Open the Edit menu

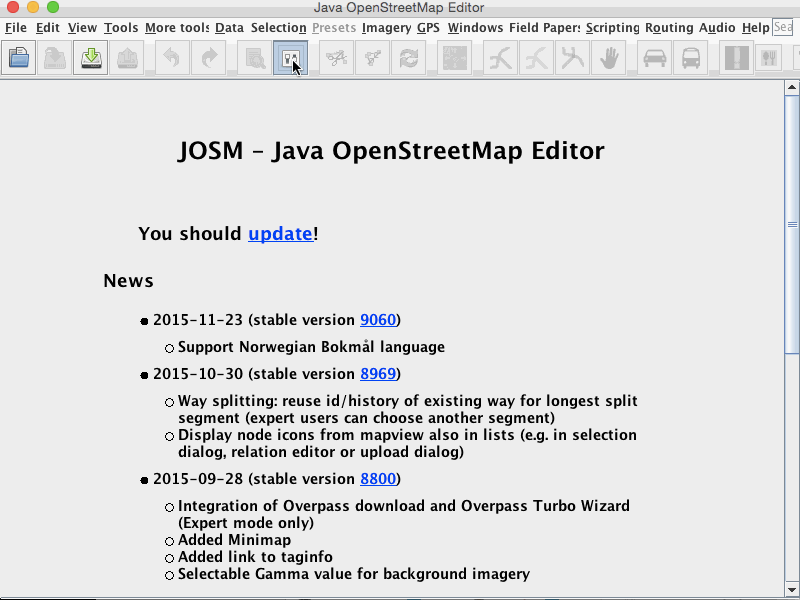(47, 28)
